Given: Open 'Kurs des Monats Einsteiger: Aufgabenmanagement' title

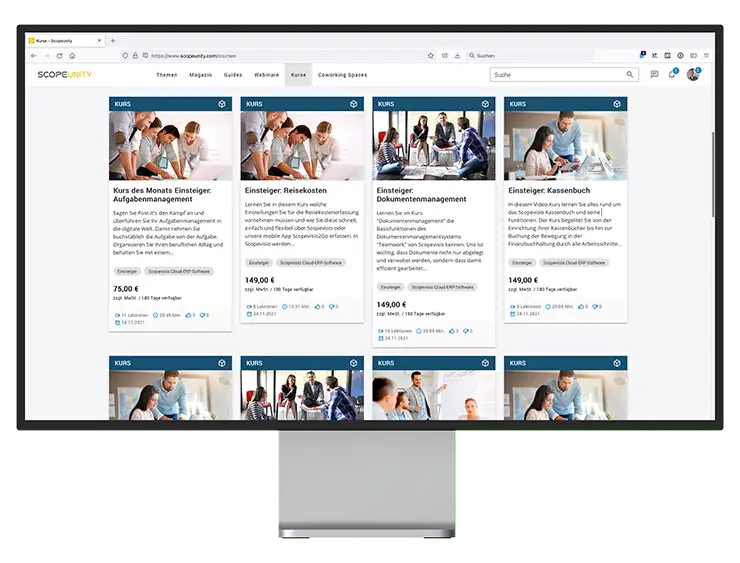Looking at the screenshot, I should pyautogui.click(x=162, y=195).
